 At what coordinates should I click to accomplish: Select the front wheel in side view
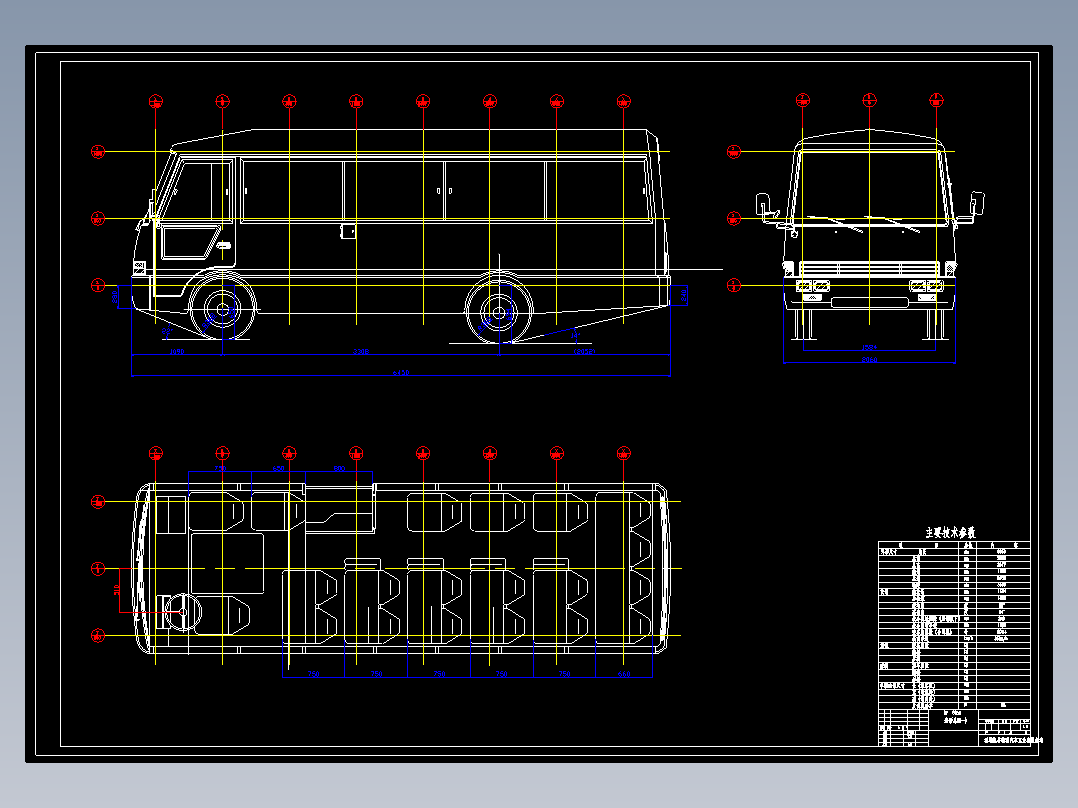(222, 310)
